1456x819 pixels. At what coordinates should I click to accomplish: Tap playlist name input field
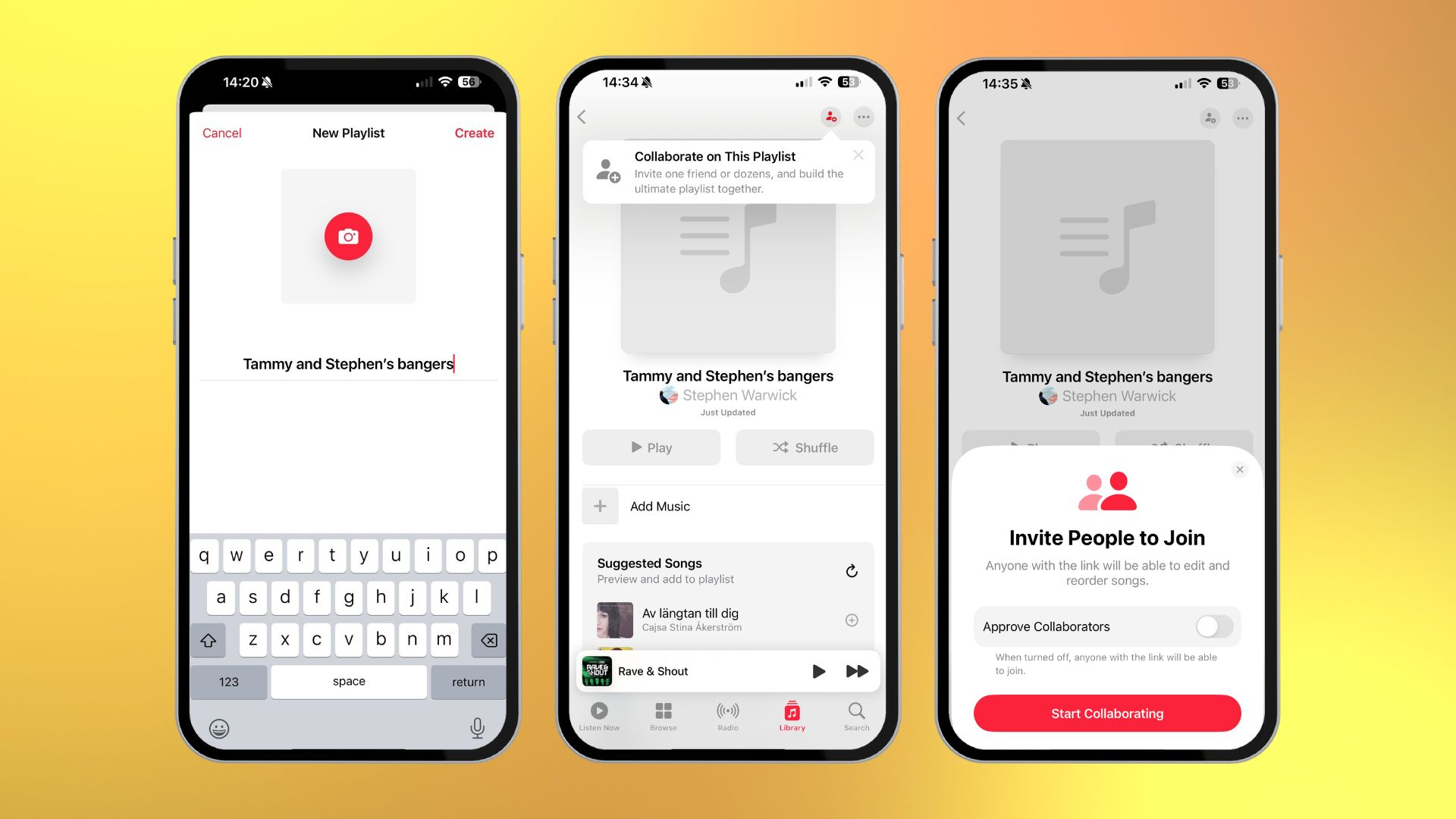pos(348,364)
